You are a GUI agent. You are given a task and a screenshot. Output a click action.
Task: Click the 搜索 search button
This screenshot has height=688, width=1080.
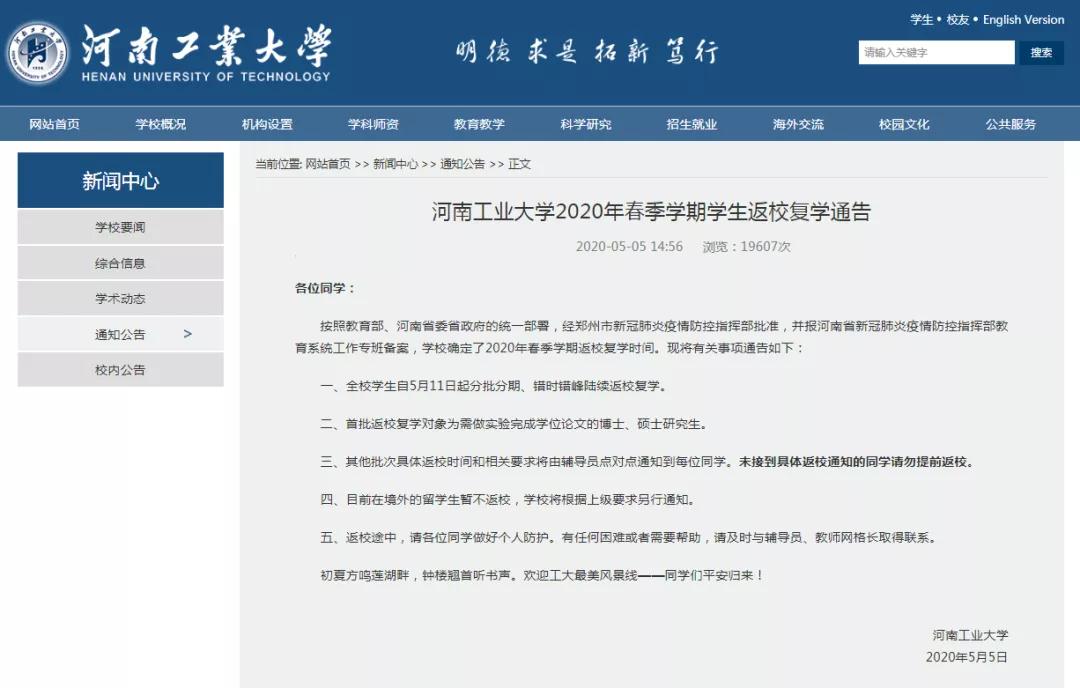(x=1041, y=52)
